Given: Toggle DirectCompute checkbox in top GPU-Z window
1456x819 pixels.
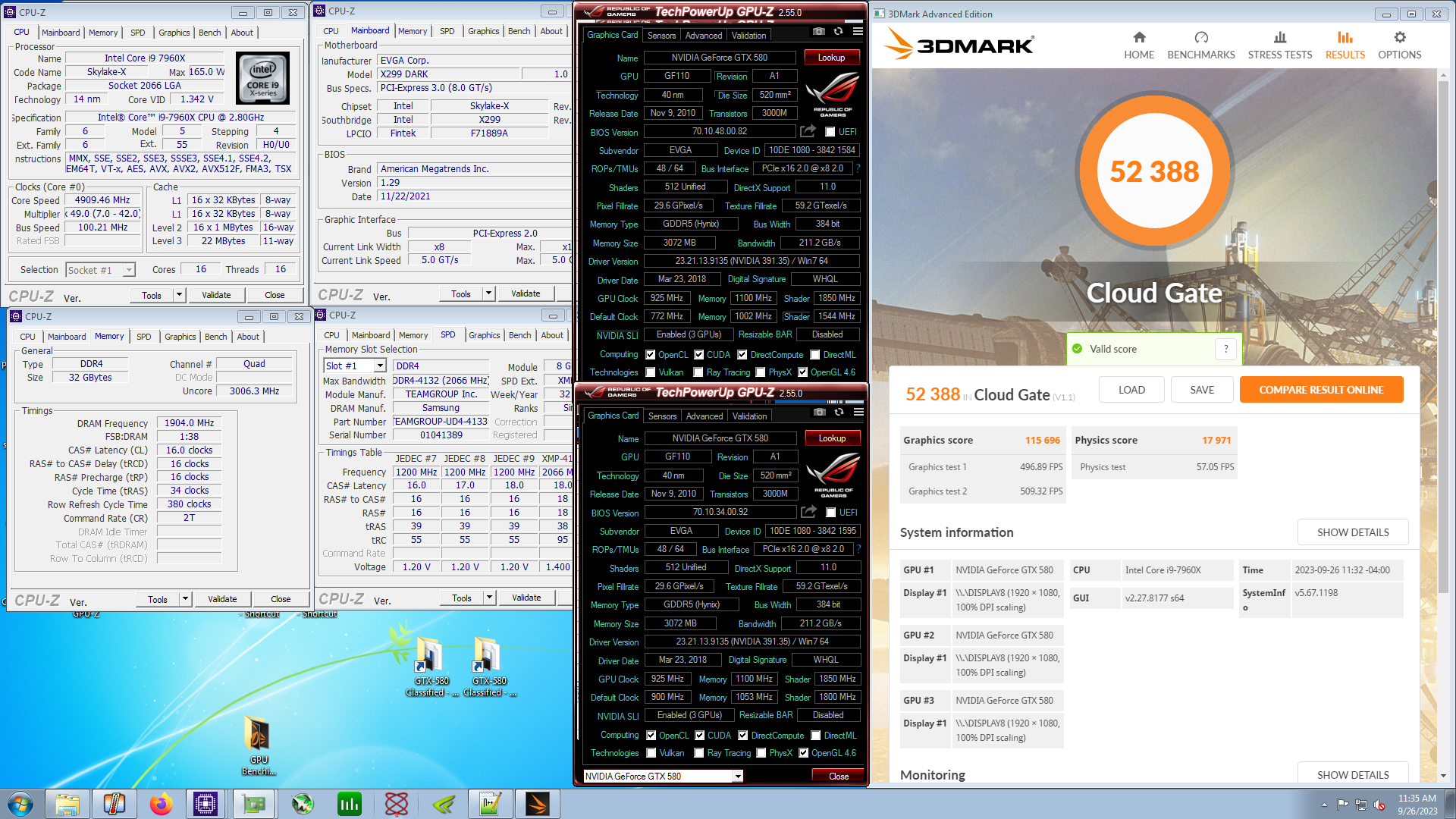Looking at the screenshot, I should [x=742, y=355].
